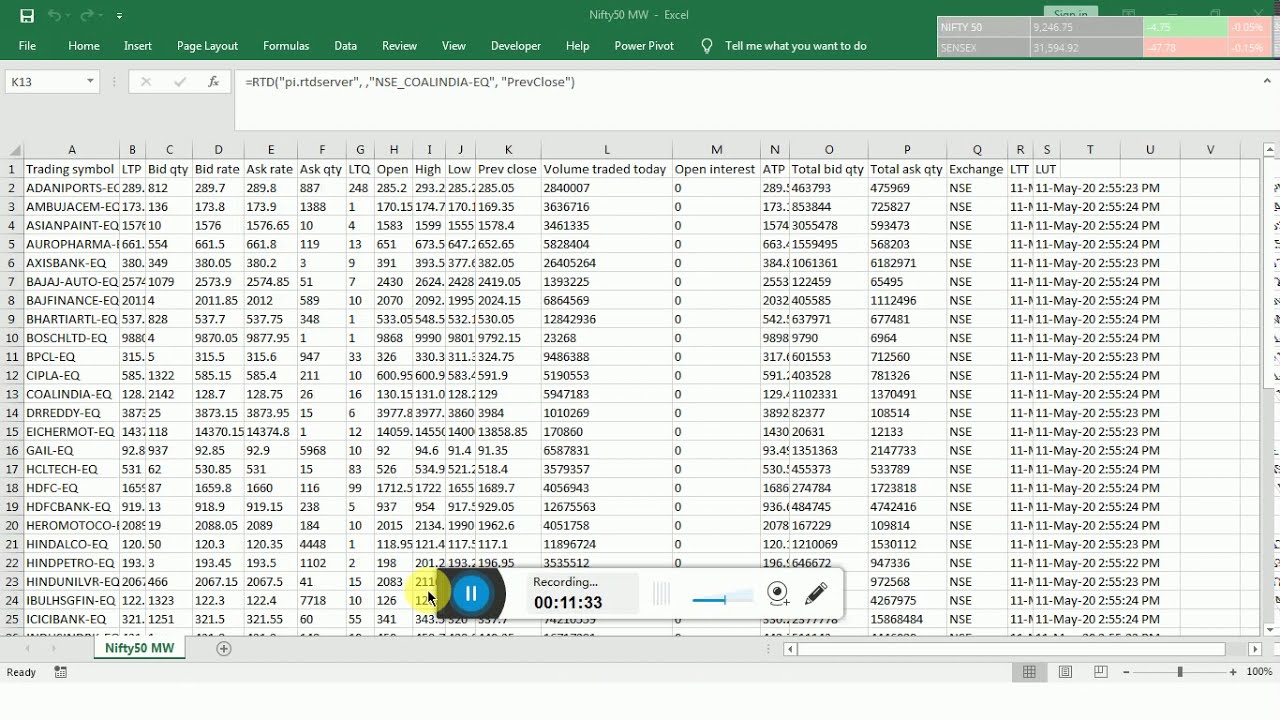Click previous sheet navigation arrow
The height and width of the screenshot is (720, 1280).
28,649
